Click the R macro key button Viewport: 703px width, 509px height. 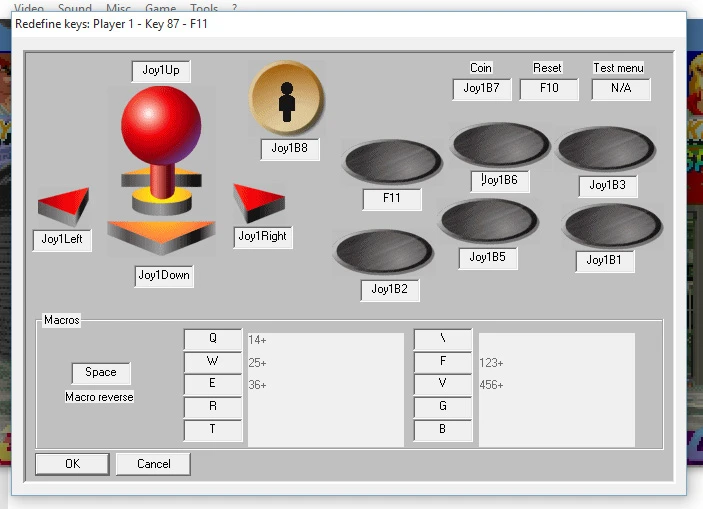coord(213,407)
